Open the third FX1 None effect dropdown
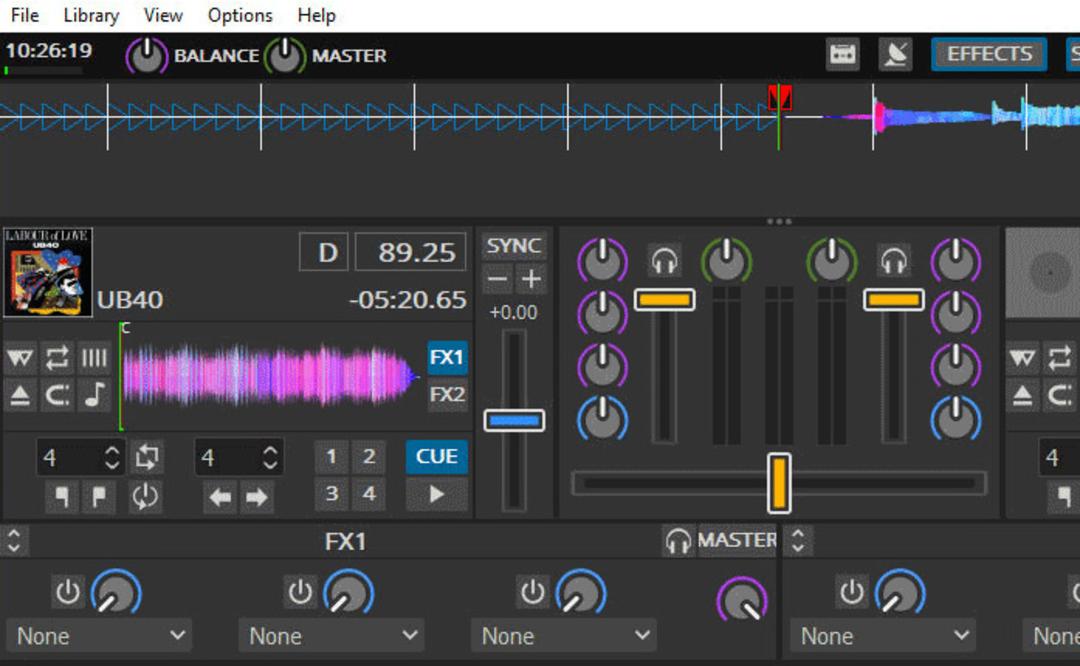Image resolution: width=1080 pixels, height=666 pixels. coord(563,636)
